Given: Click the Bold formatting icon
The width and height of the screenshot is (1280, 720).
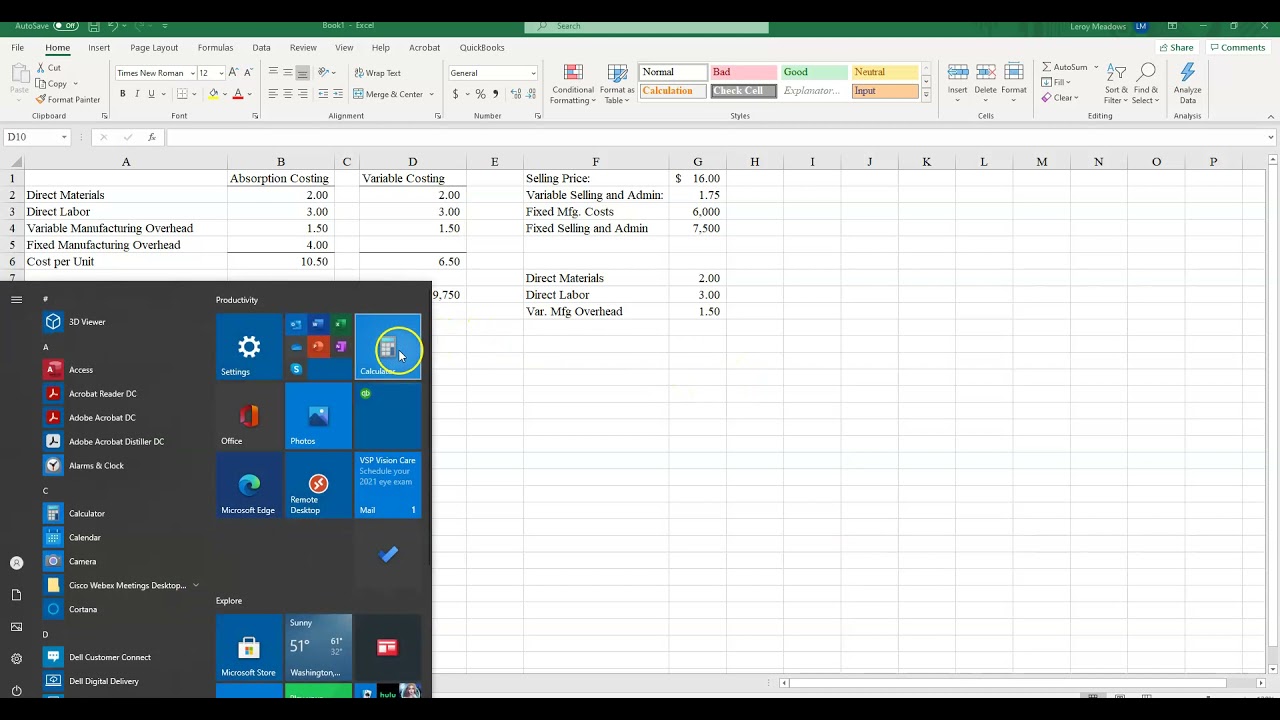Looking at the screenshot, I should (x=123, y=94).
